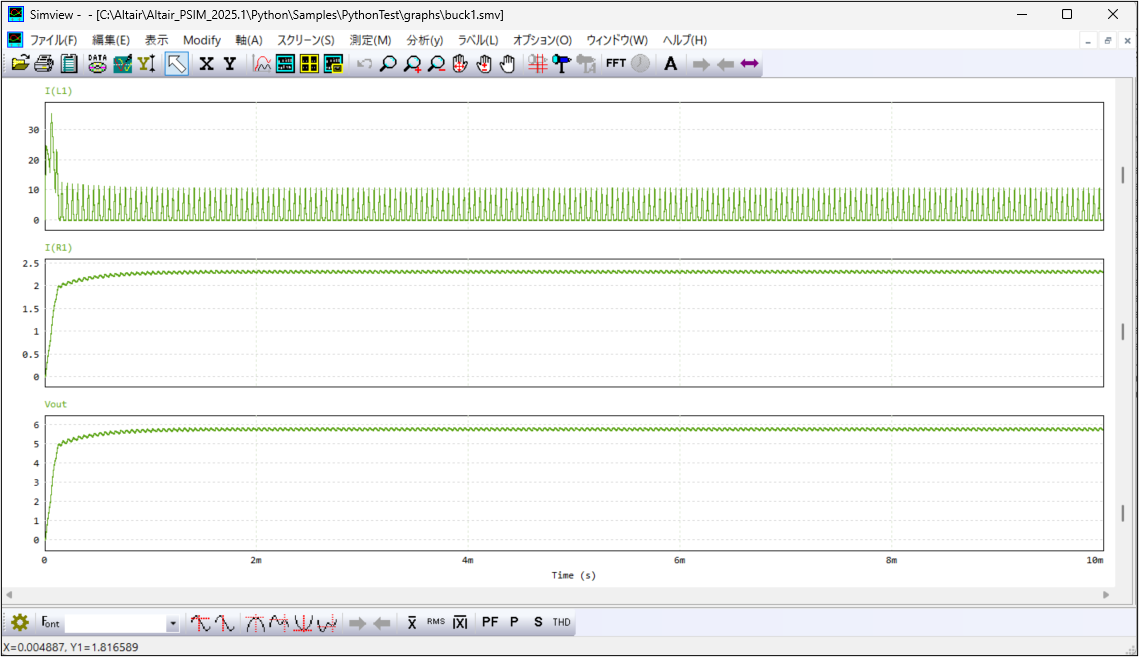
Task: Click the X axis settings icon
Action: coord(206,64)
